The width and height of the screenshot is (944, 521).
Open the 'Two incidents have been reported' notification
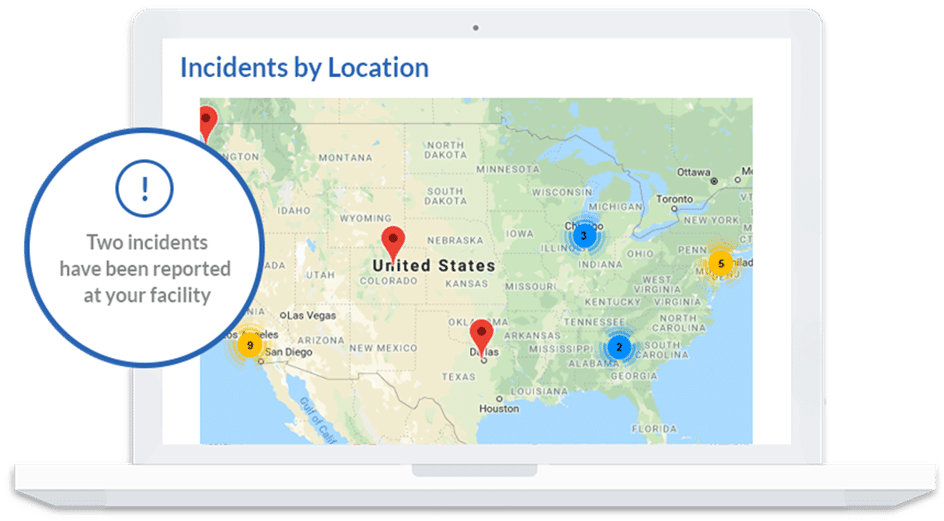[x=145, y=268]
